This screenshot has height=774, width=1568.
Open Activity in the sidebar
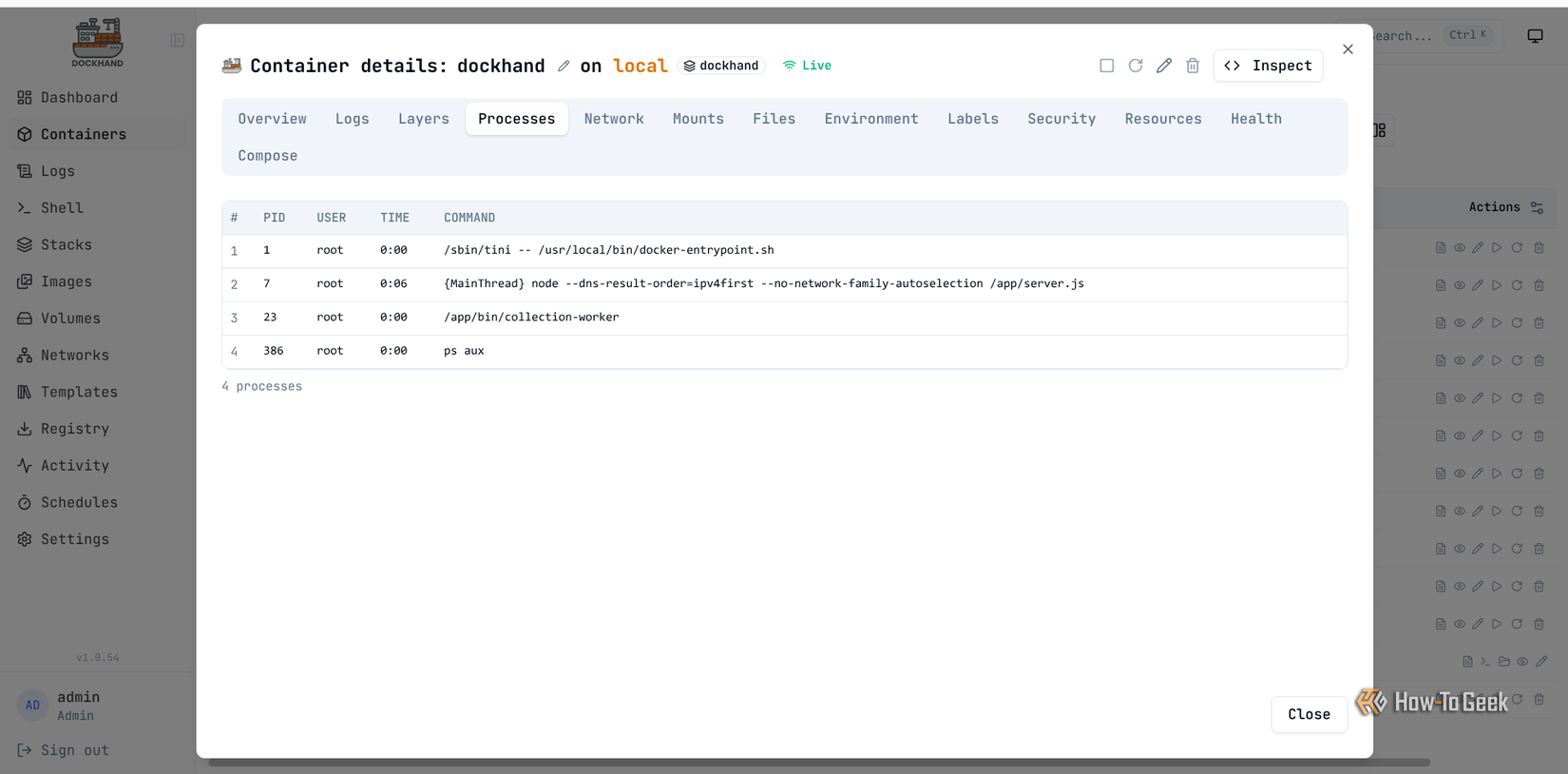coord(97,465)
